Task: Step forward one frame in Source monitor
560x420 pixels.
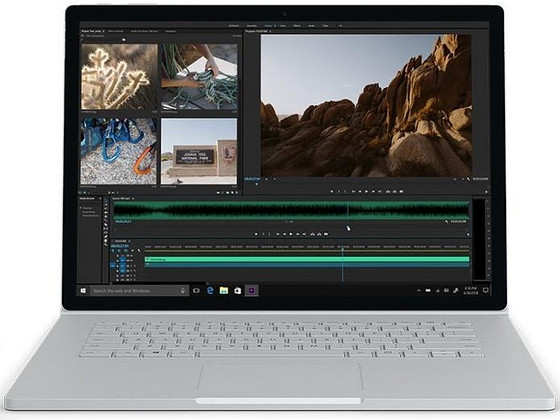Action: pyautogui.click(x=298, y=234)
